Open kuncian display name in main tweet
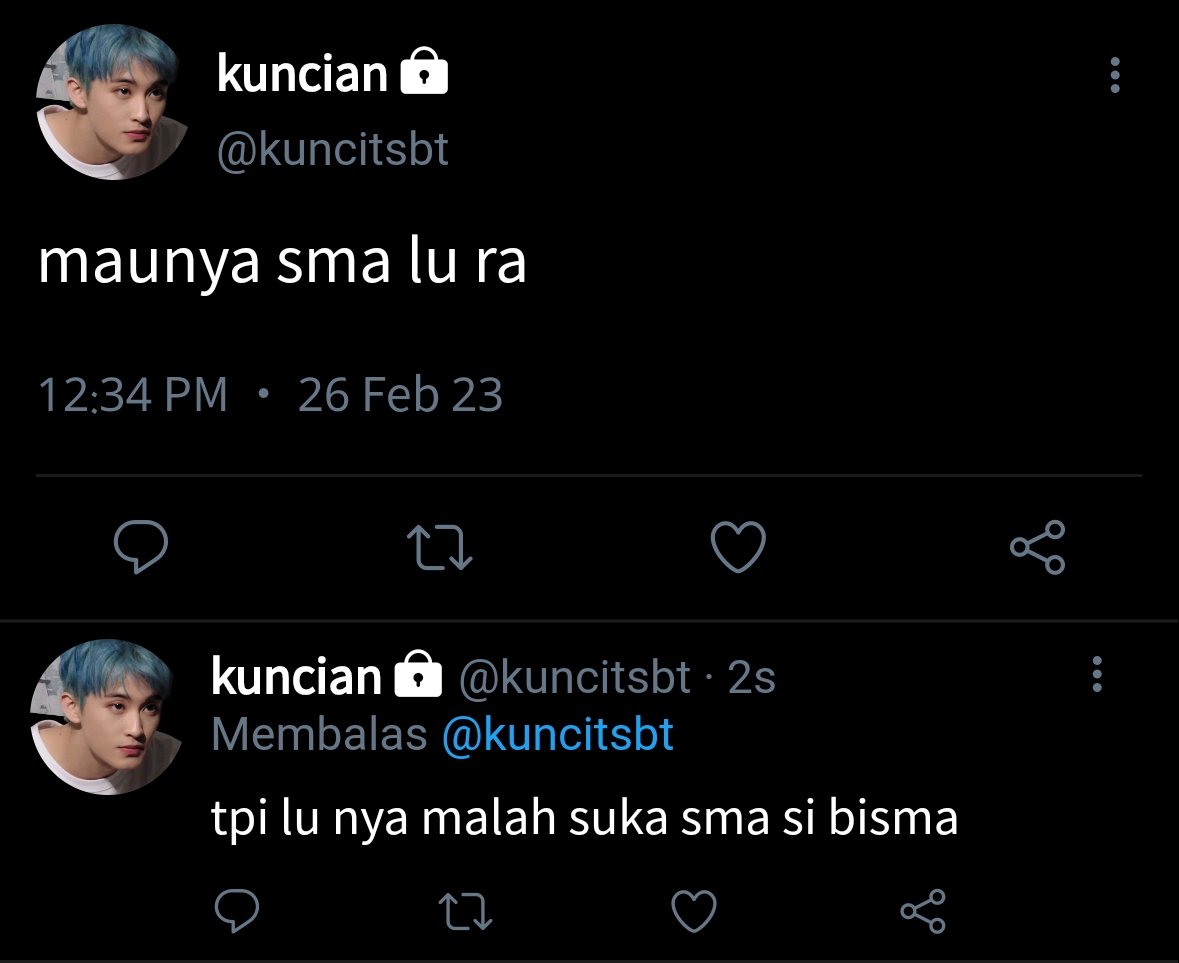 tap(302, 74)
